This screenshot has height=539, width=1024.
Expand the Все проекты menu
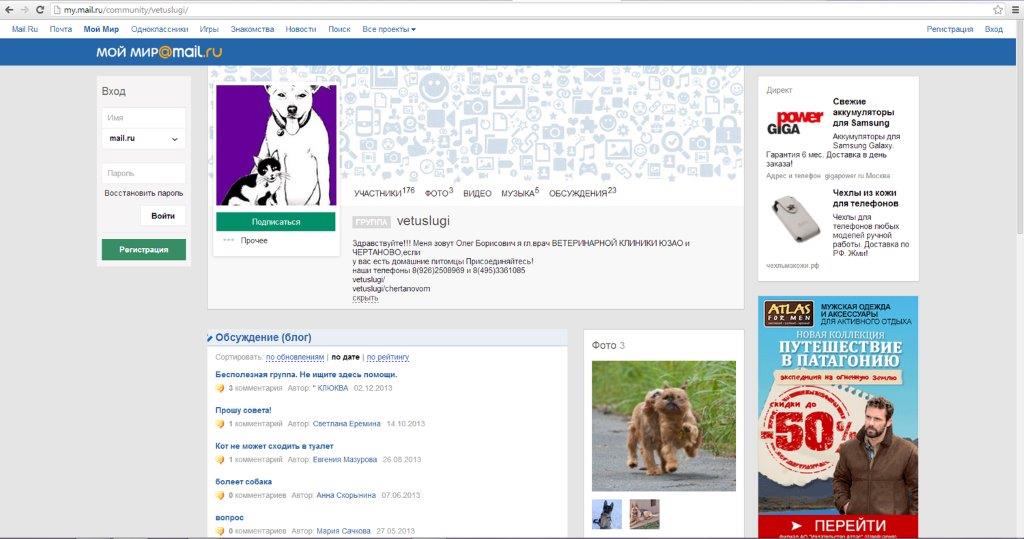389,29
